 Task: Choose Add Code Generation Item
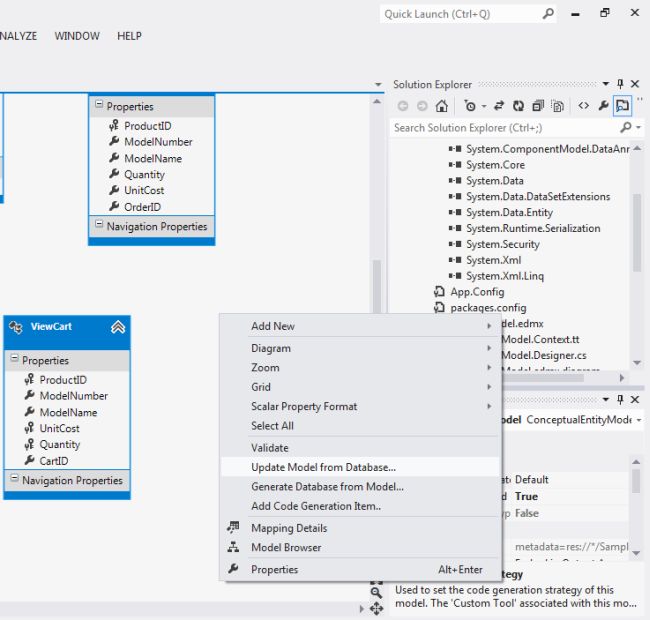tap(360, 506)
